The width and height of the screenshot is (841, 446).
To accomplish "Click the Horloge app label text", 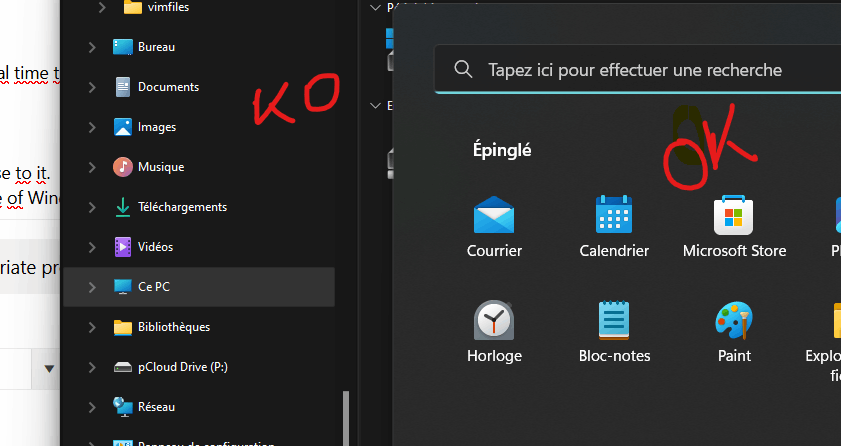I will pyautogui.click(x=494, y=356).
